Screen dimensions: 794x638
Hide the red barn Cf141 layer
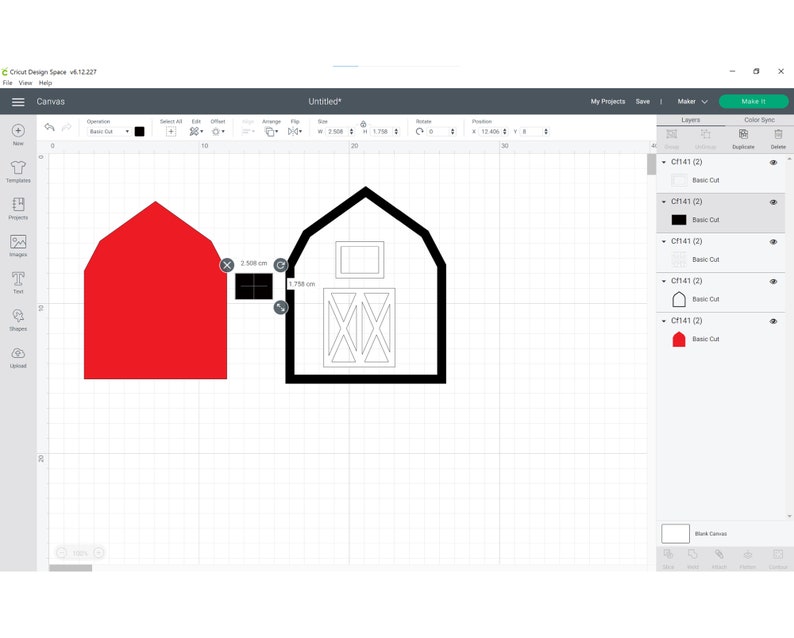[x=773, y=321]
